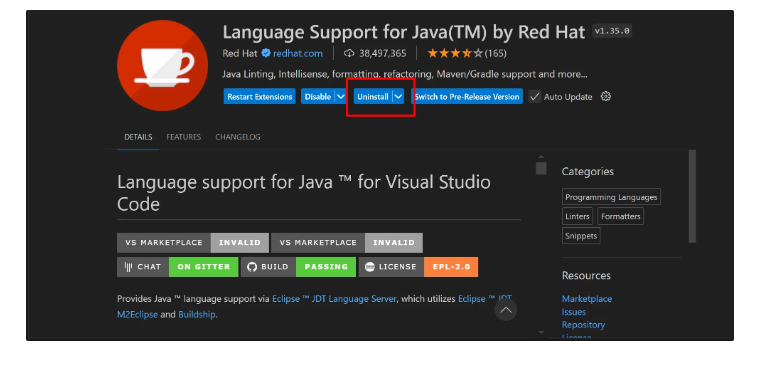Click the download cloud icon next to 38,497,365
The width and height of the screenshot is (760, 380).
tap(349, 53)
